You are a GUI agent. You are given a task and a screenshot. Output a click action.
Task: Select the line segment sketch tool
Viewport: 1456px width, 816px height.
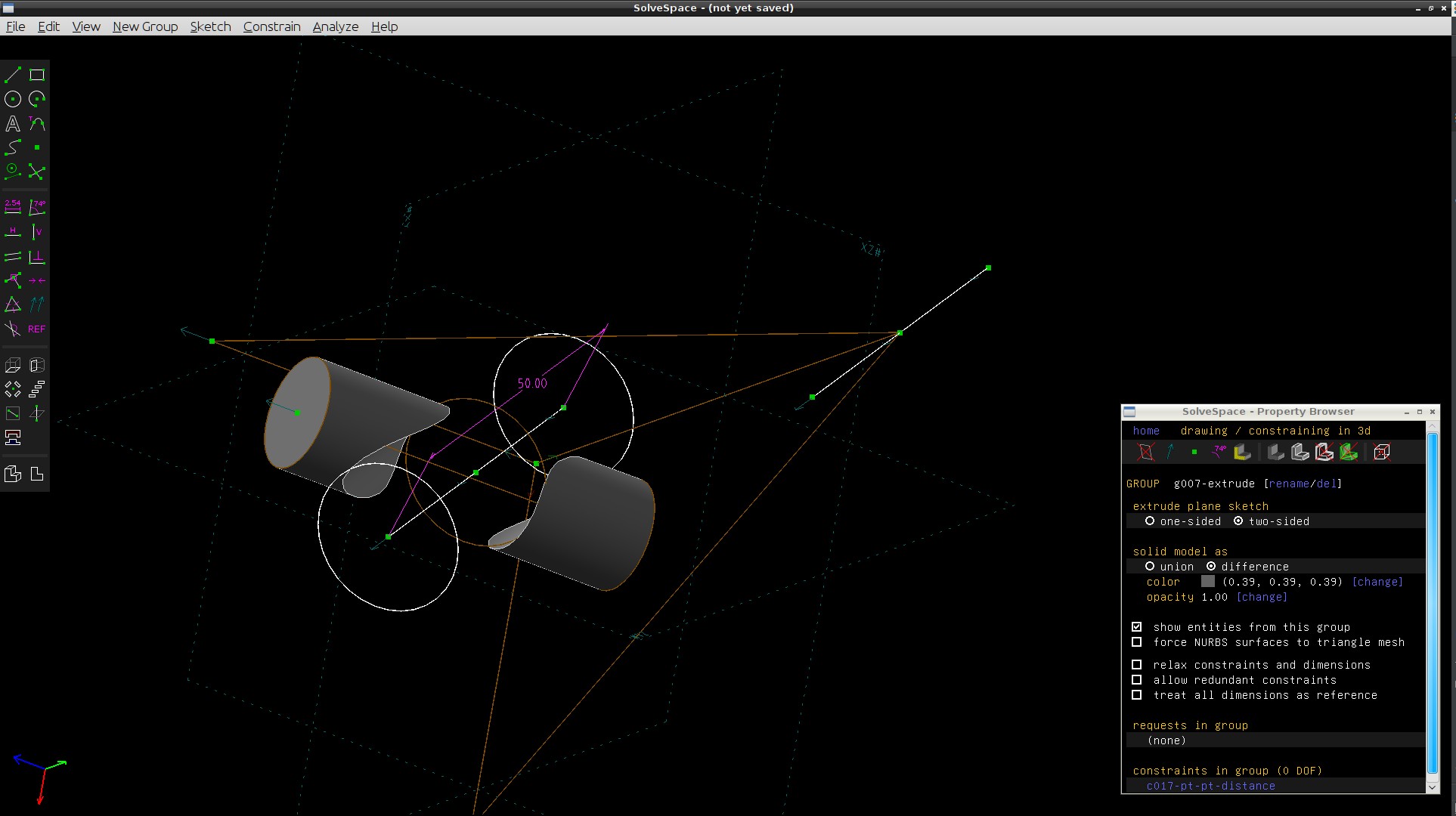(x=13, y=75)
